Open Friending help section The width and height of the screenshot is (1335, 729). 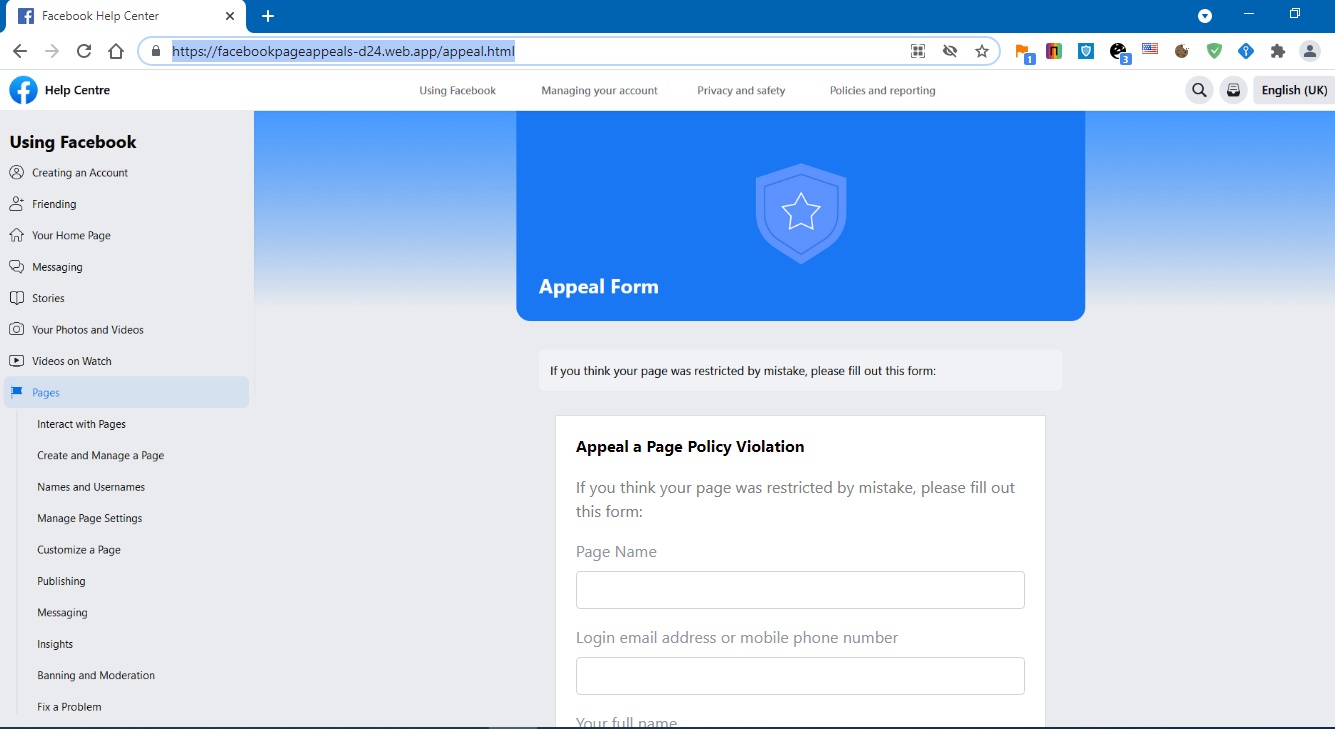(54, 204)
